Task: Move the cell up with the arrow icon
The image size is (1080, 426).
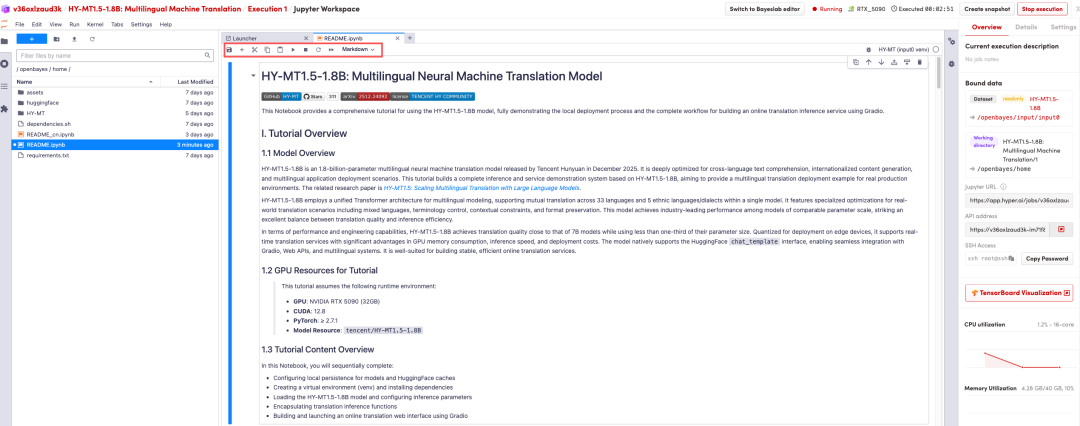Action: click(x=868, y=62)
